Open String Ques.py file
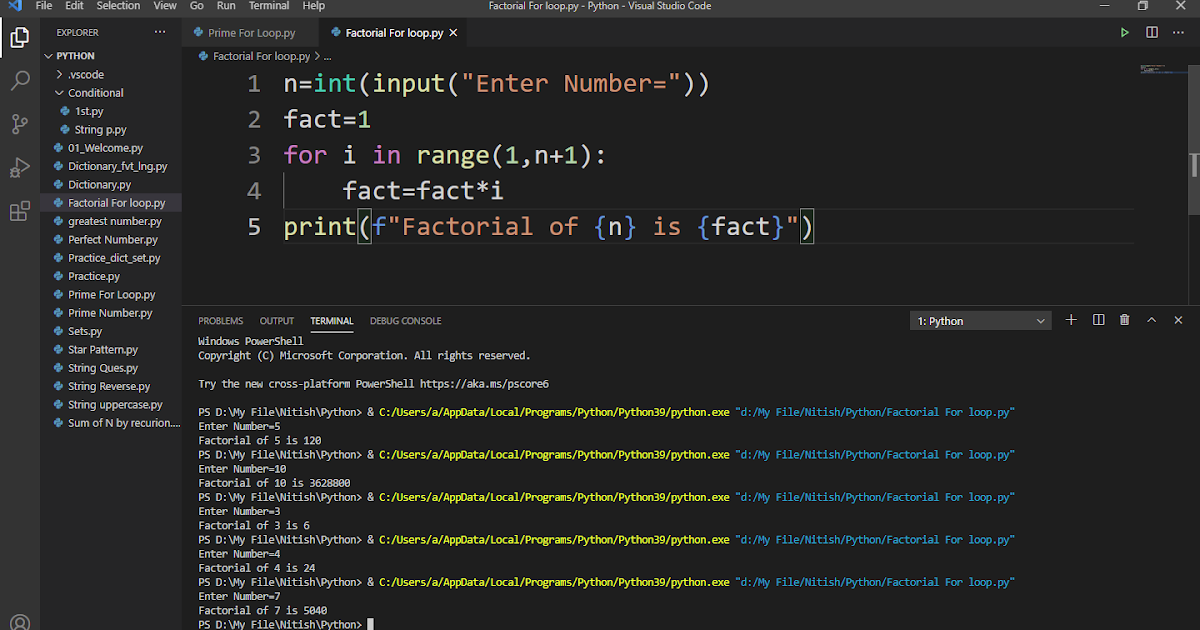This screenshot has height=630, width=1200. point(110,368)
